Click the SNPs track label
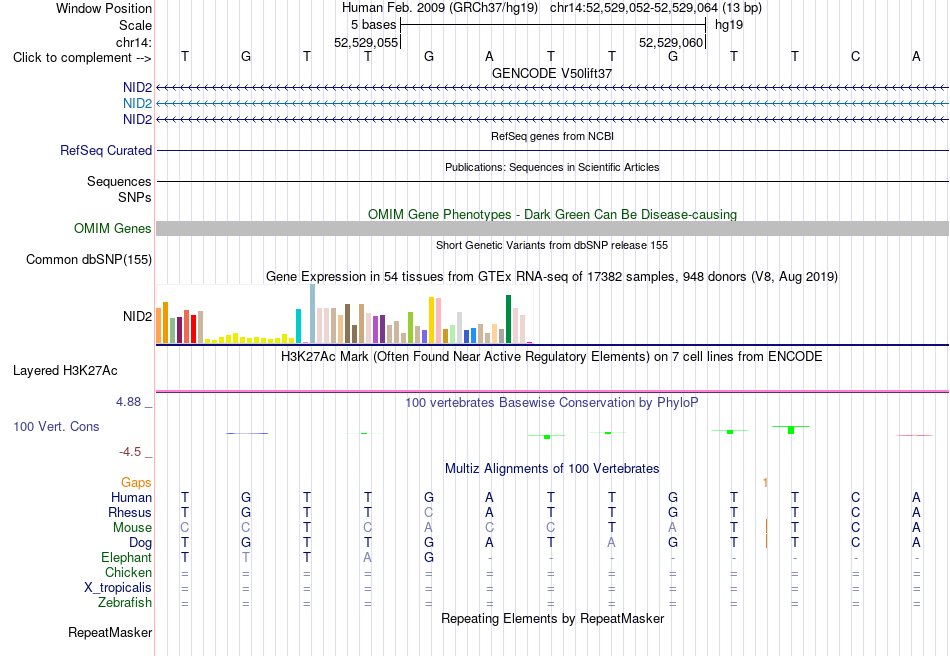Image resolution: width=950 pixels, height=656 pixels. point(135,197)
